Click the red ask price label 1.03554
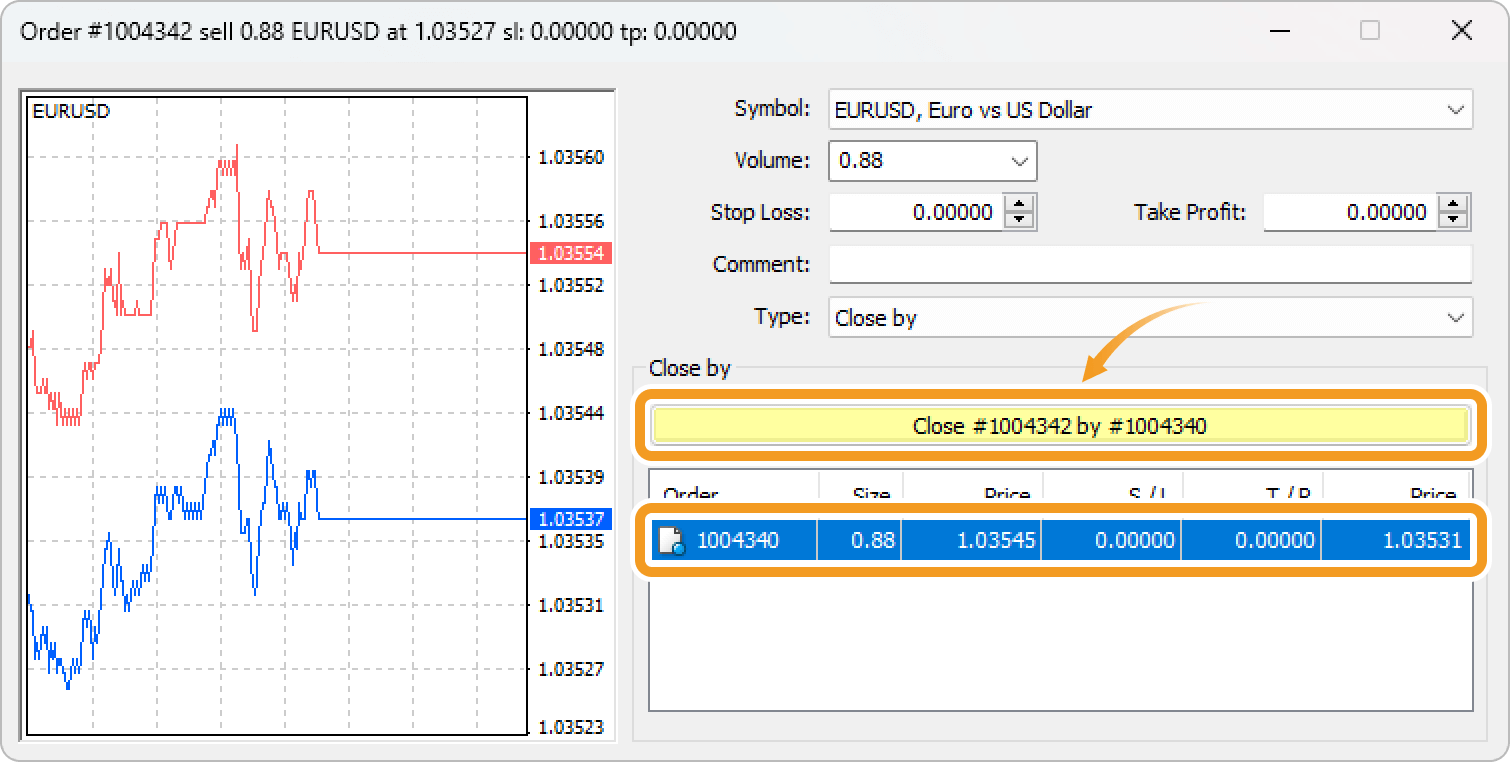This screenshot has width=1510, height=762. point(570,253)
